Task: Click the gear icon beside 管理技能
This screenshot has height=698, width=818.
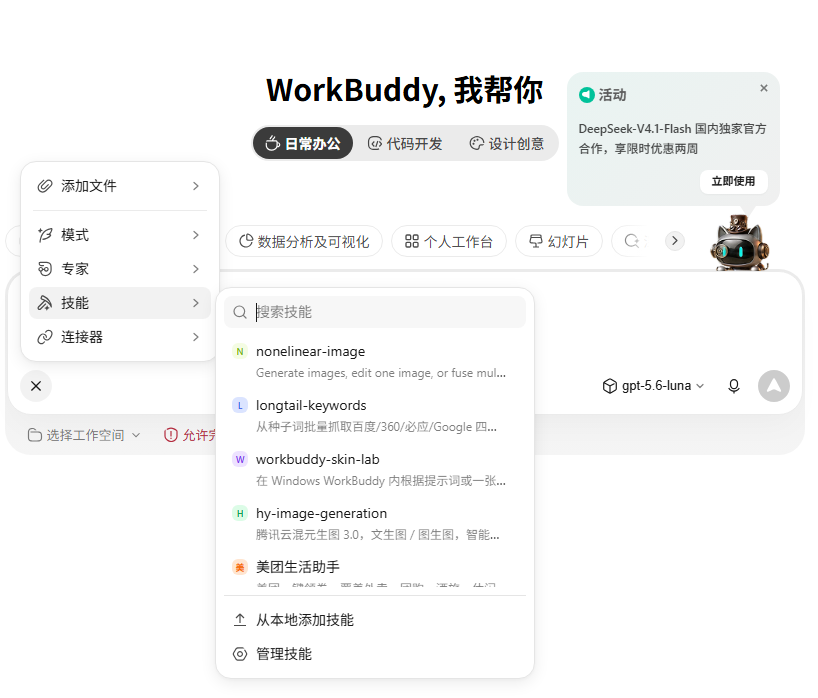Action: click(240, 654)
